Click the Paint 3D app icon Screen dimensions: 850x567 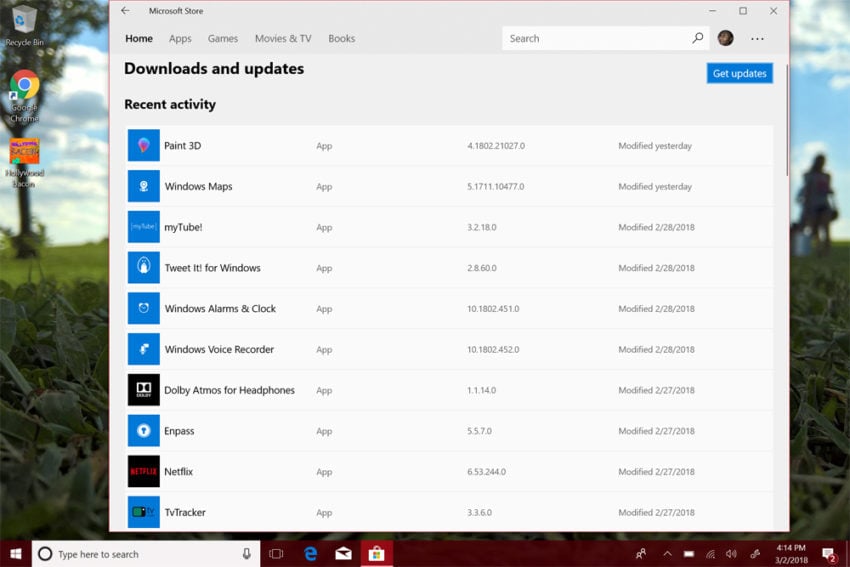click(x=144, y=145)
